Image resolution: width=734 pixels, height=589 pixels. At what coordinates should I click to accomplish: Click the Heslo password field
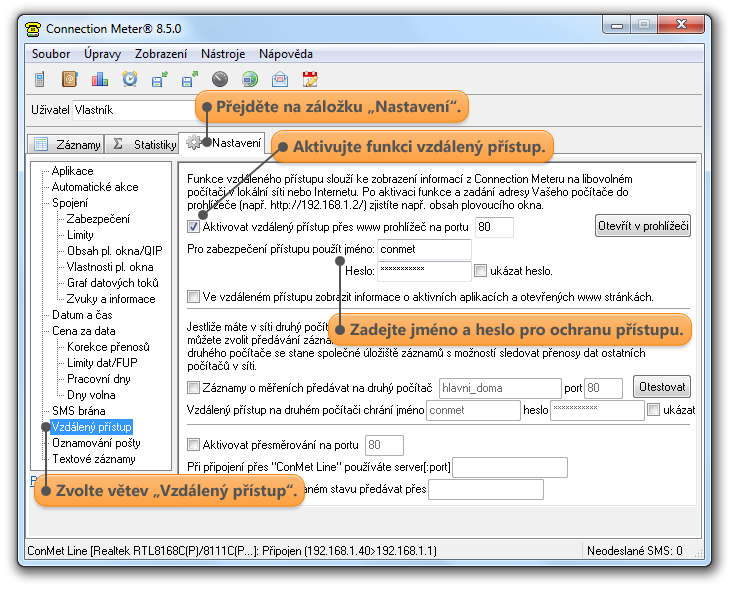click(424, 271)
